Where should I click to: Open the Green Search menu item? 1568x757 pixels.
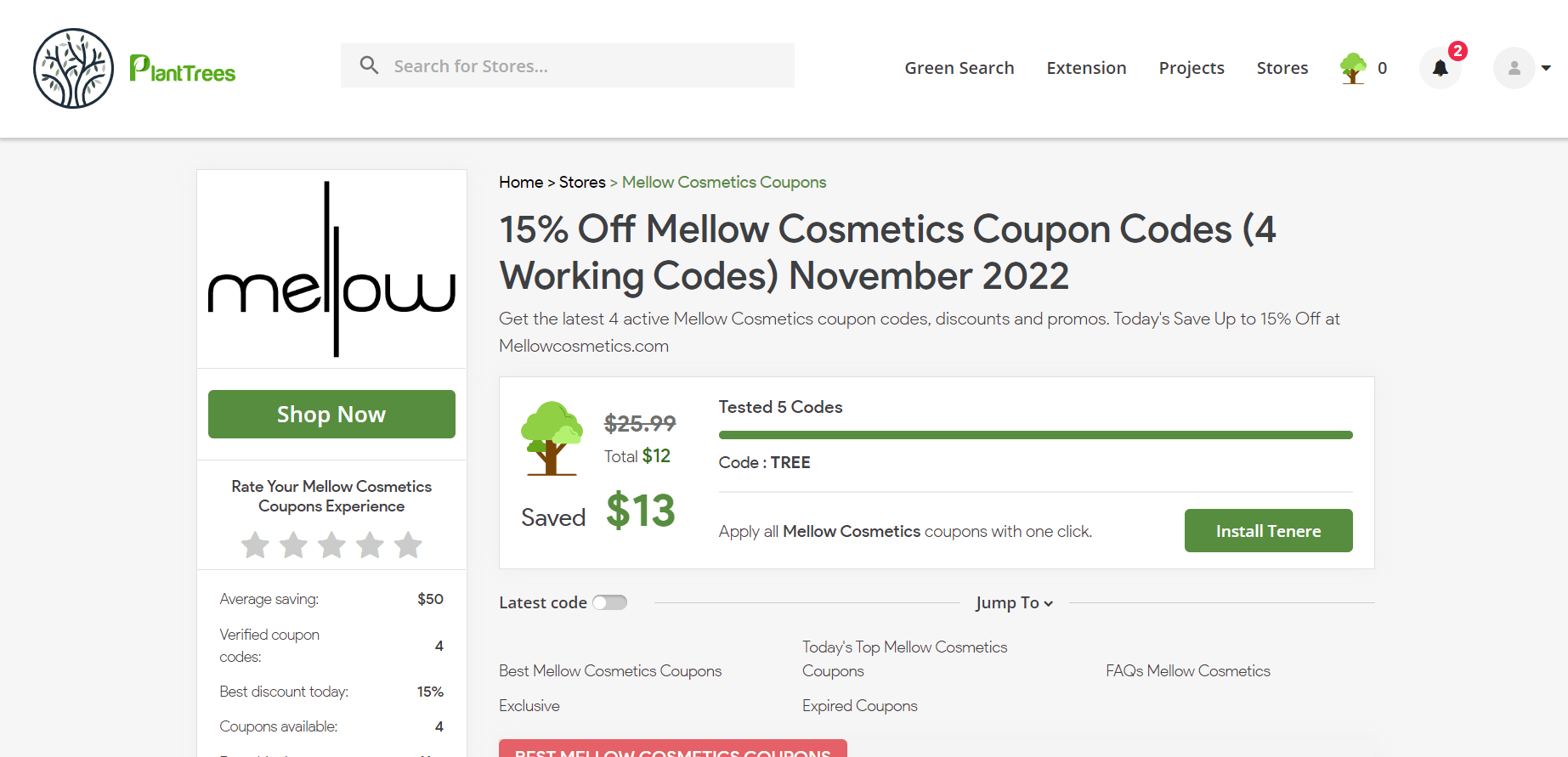pos(959,68)
